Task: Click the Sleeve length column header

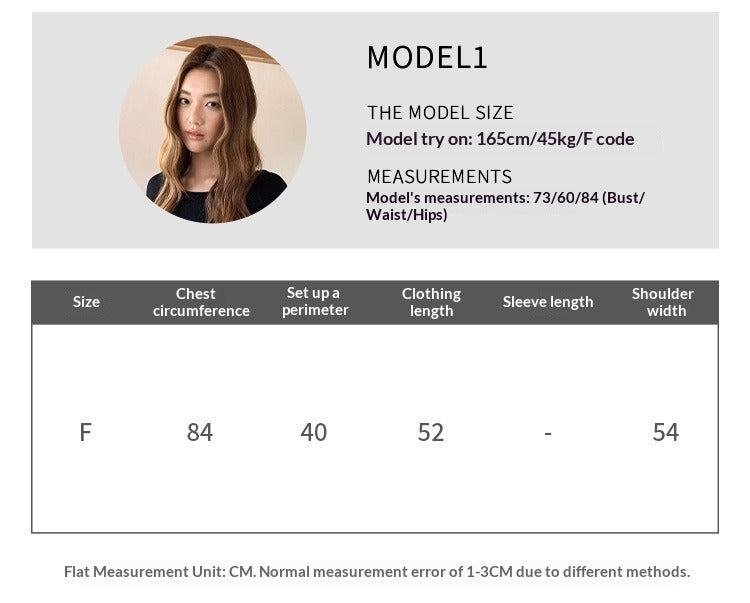Action: click(x=548, y=302)
